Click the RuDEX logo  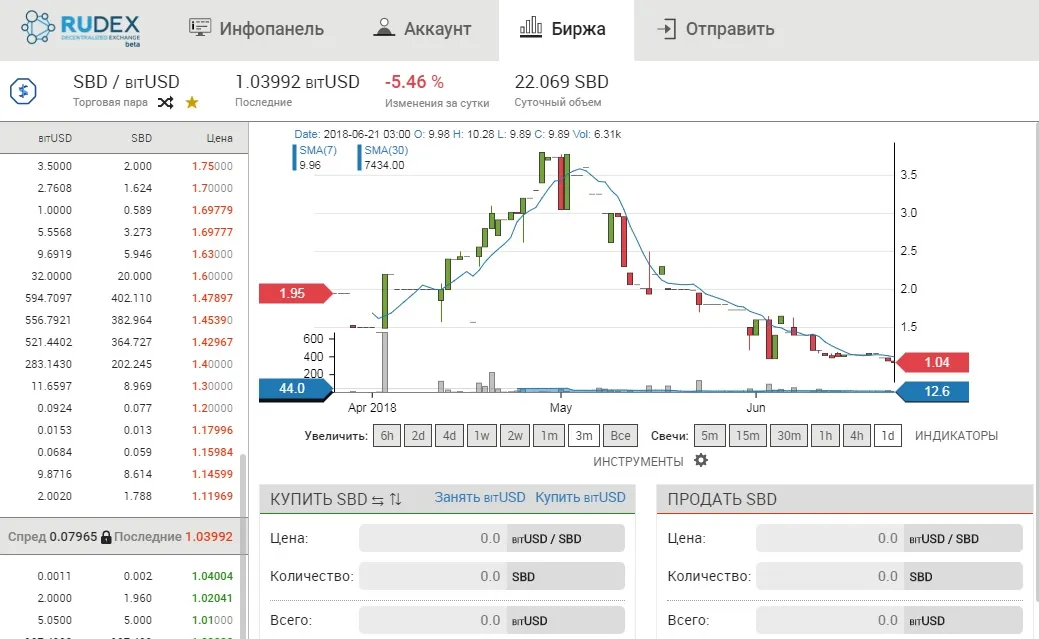[81, 29]
